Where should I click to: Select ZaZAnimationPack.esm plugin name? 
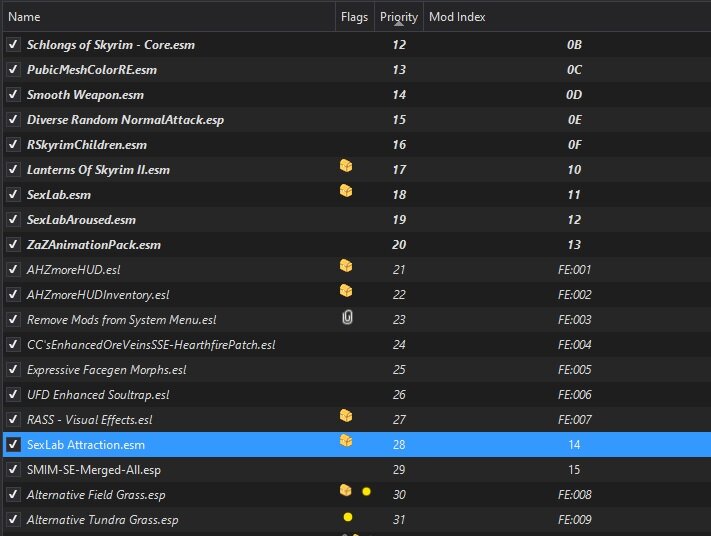[x=93, y=245]
